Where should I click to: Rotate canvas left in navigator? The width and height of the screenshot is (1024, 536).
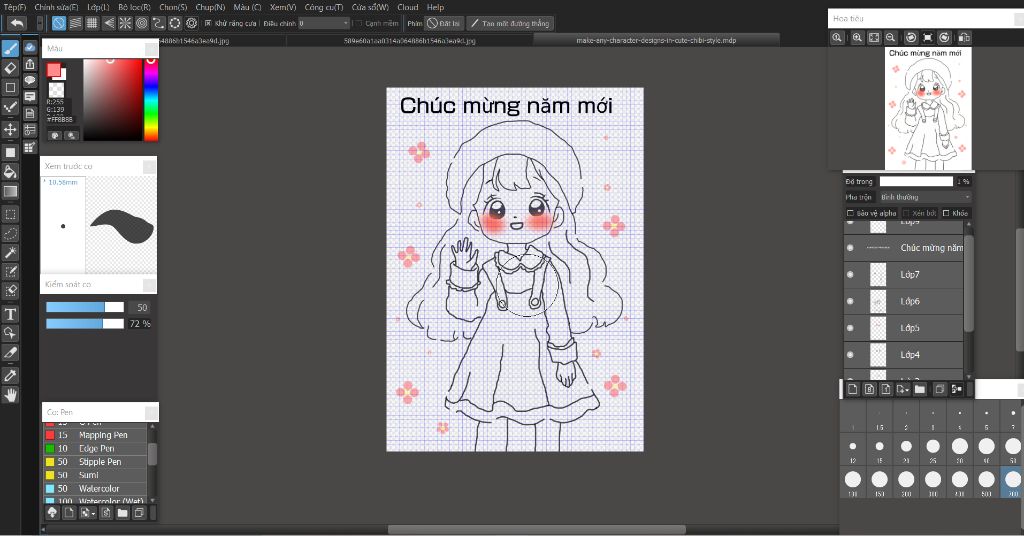coord(911,38)
